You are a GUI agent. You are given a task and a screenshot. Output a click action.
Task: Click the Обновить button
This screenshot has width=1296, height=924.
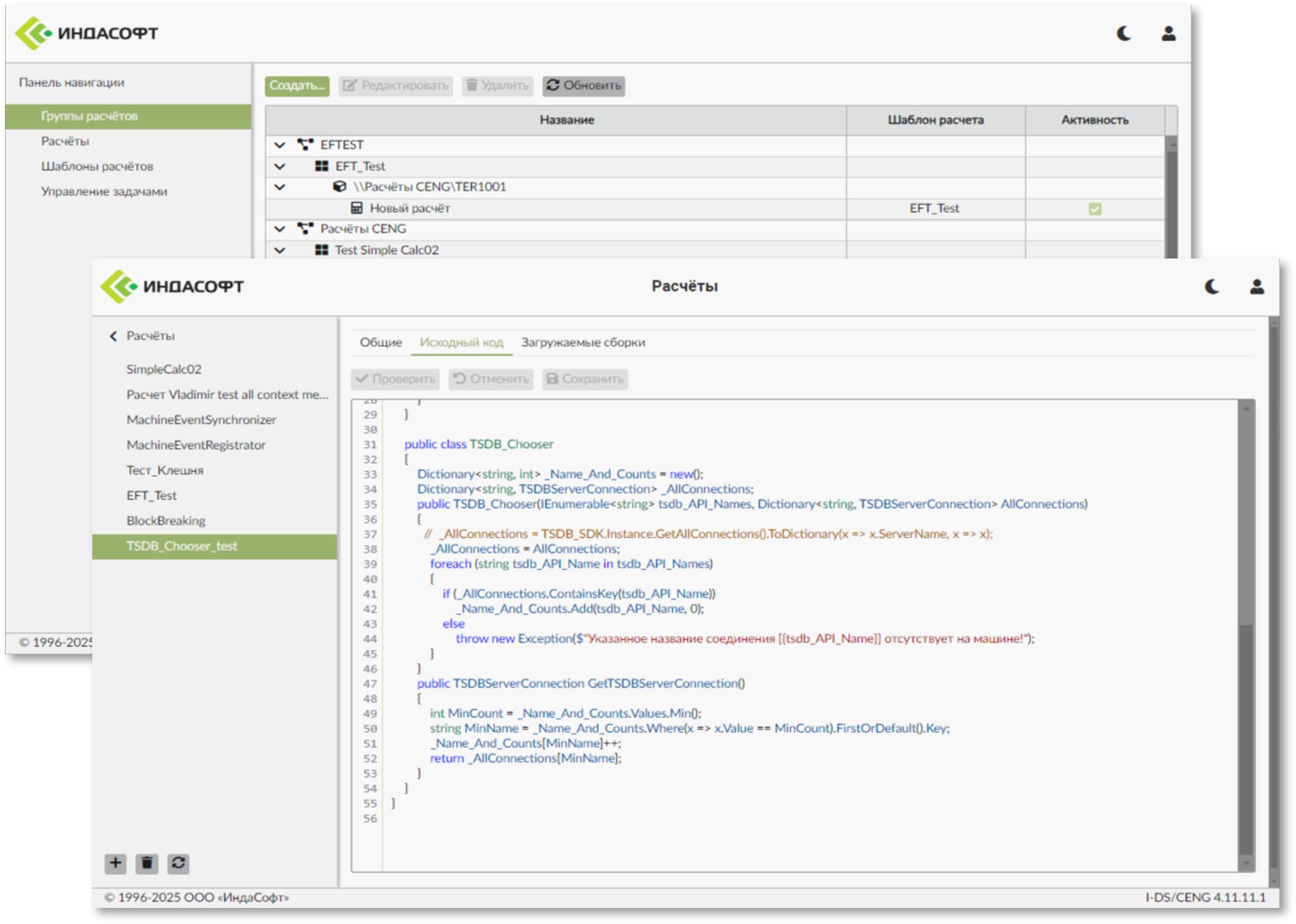click(x=583, y=86)
